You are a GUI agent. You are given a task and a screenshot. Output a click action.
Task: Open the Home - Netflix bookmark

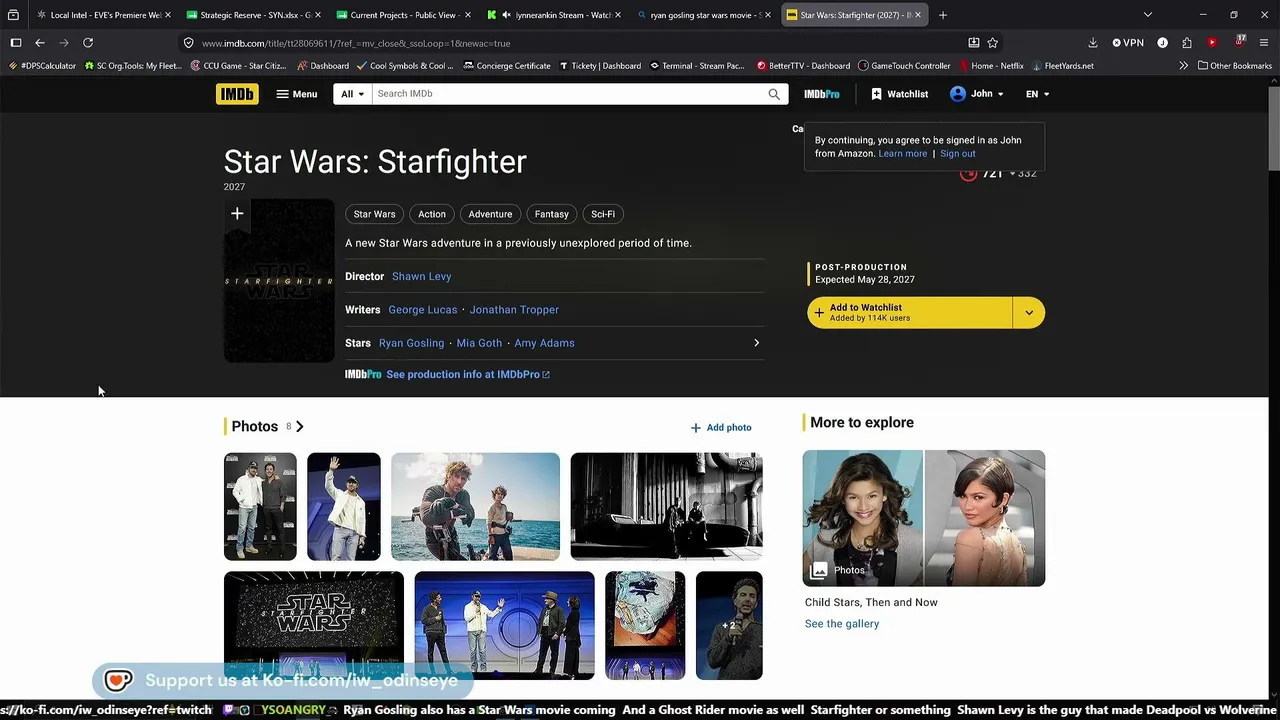(990, 66)
